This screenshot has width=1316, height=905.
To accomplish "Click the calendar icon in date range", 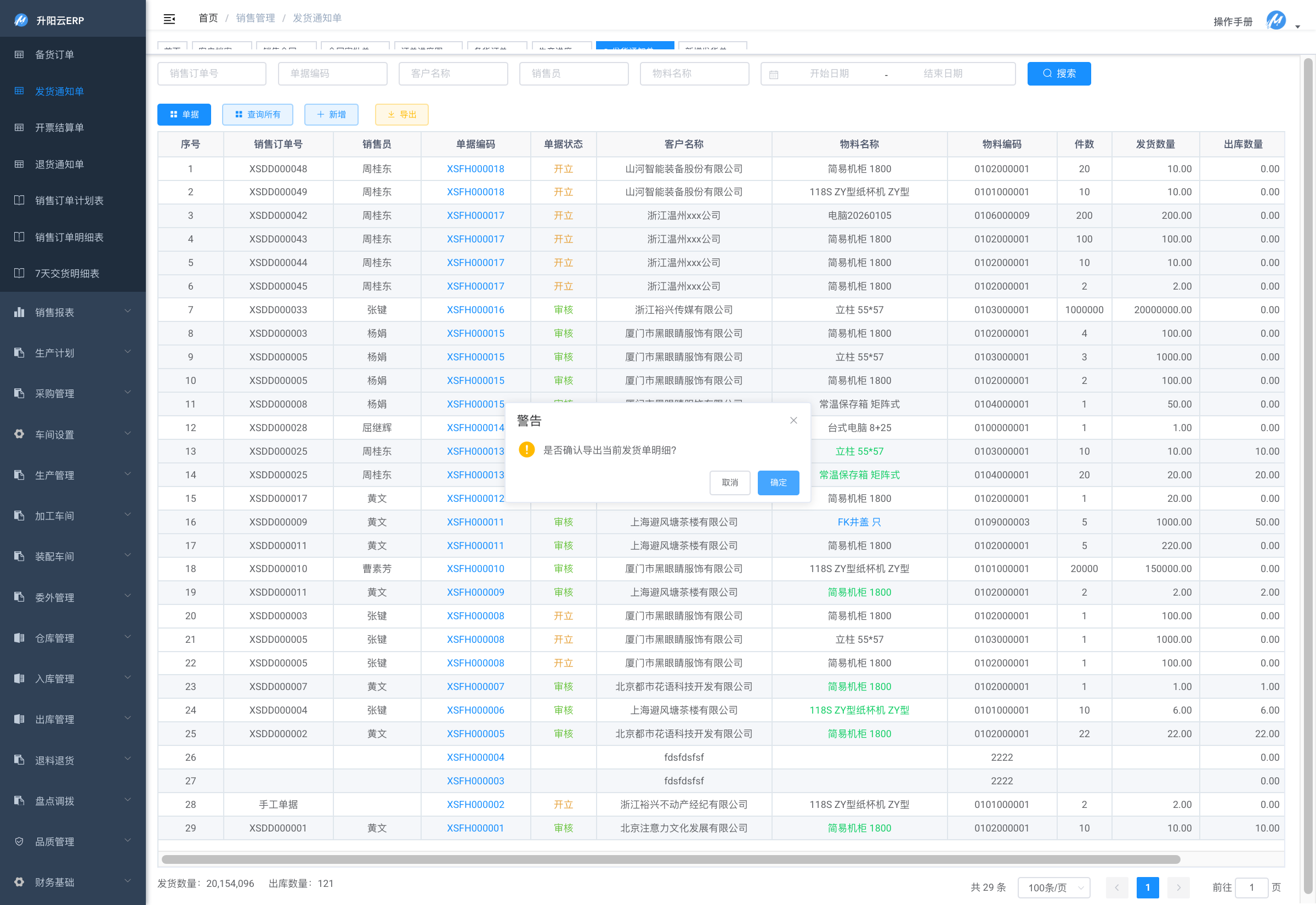I will coord(774,74).
